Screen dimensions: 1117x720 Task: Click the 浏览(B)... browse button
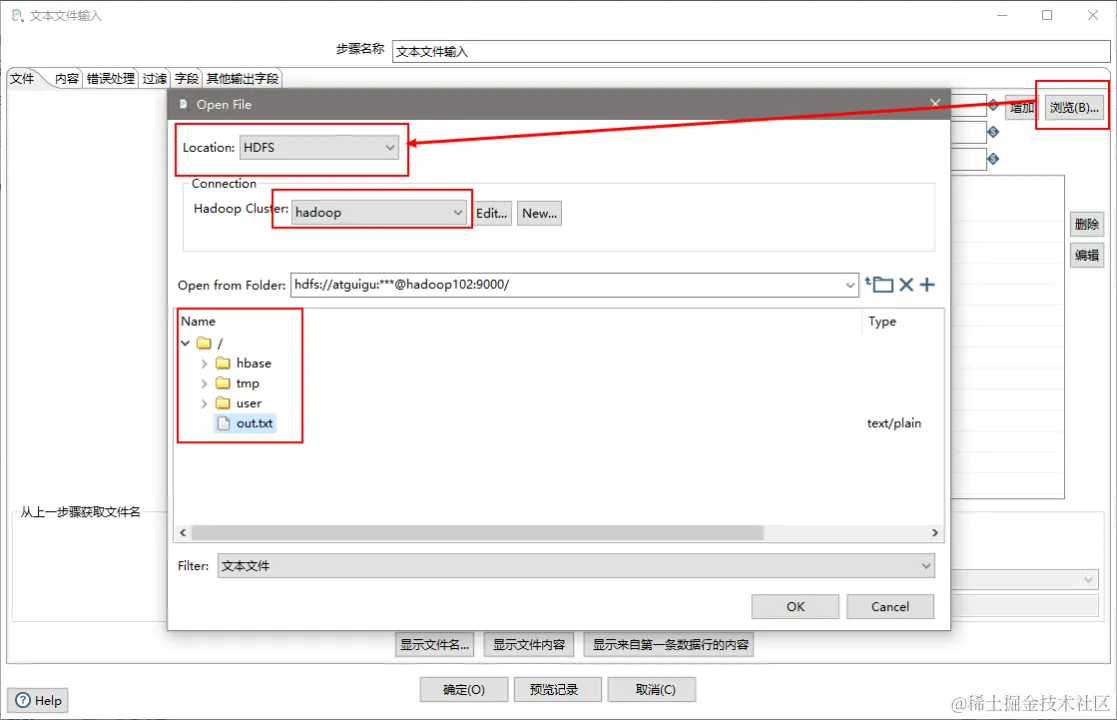[x=1074, y=108]
